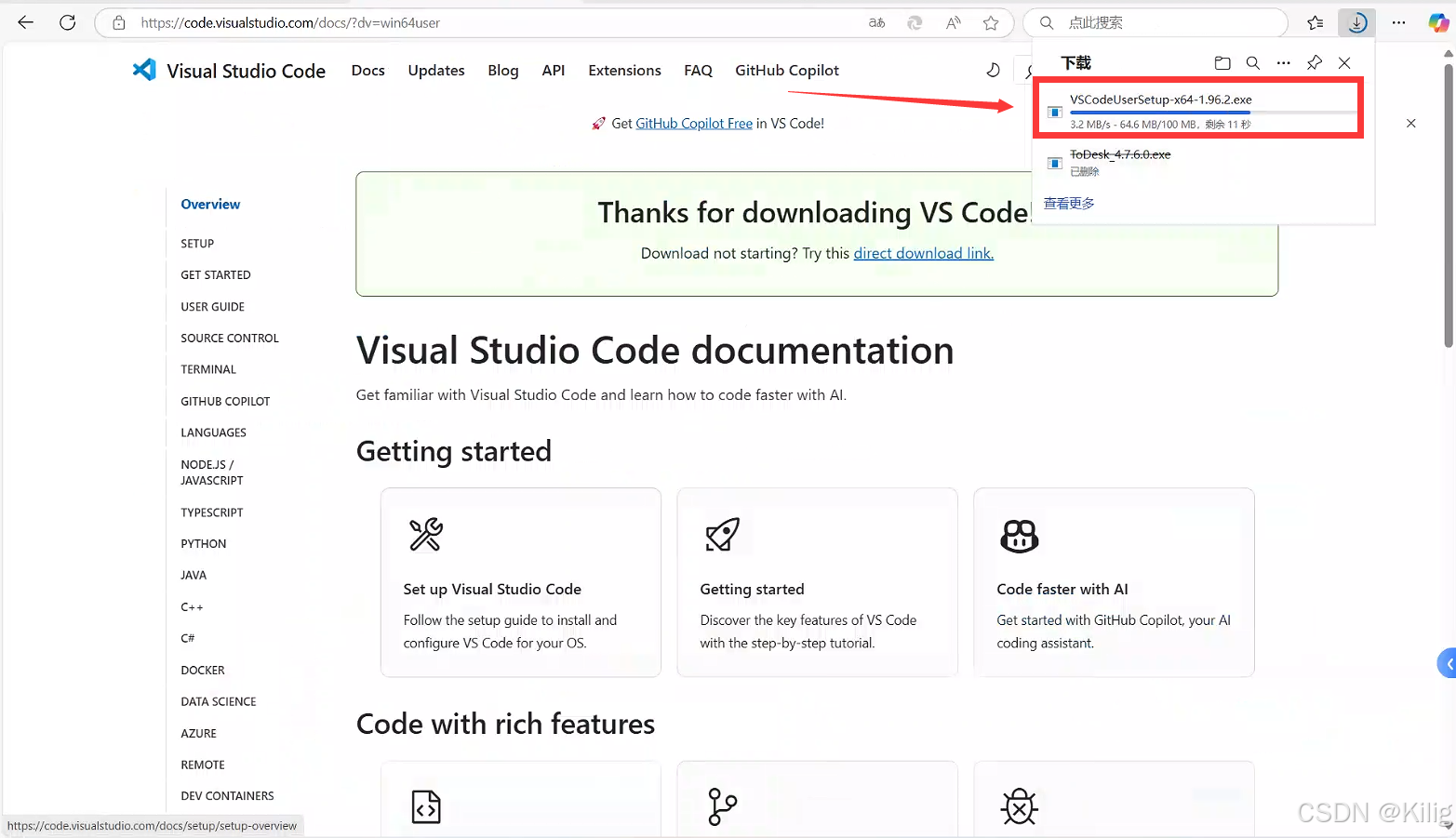The height and width of the screenshot is (838, 1456).
Task: Click the page vertical scrollbar
Action: pos(1448,205)
